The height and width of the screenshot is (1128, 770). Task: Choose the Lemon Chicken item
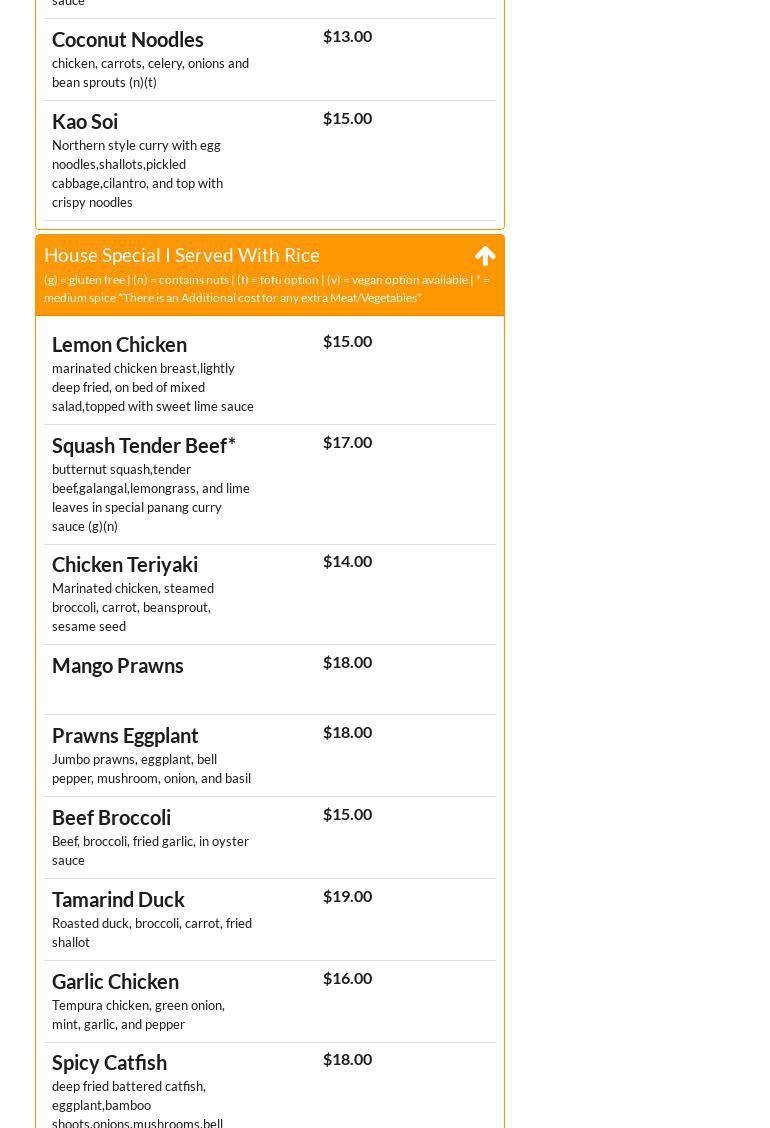[119, 344]
